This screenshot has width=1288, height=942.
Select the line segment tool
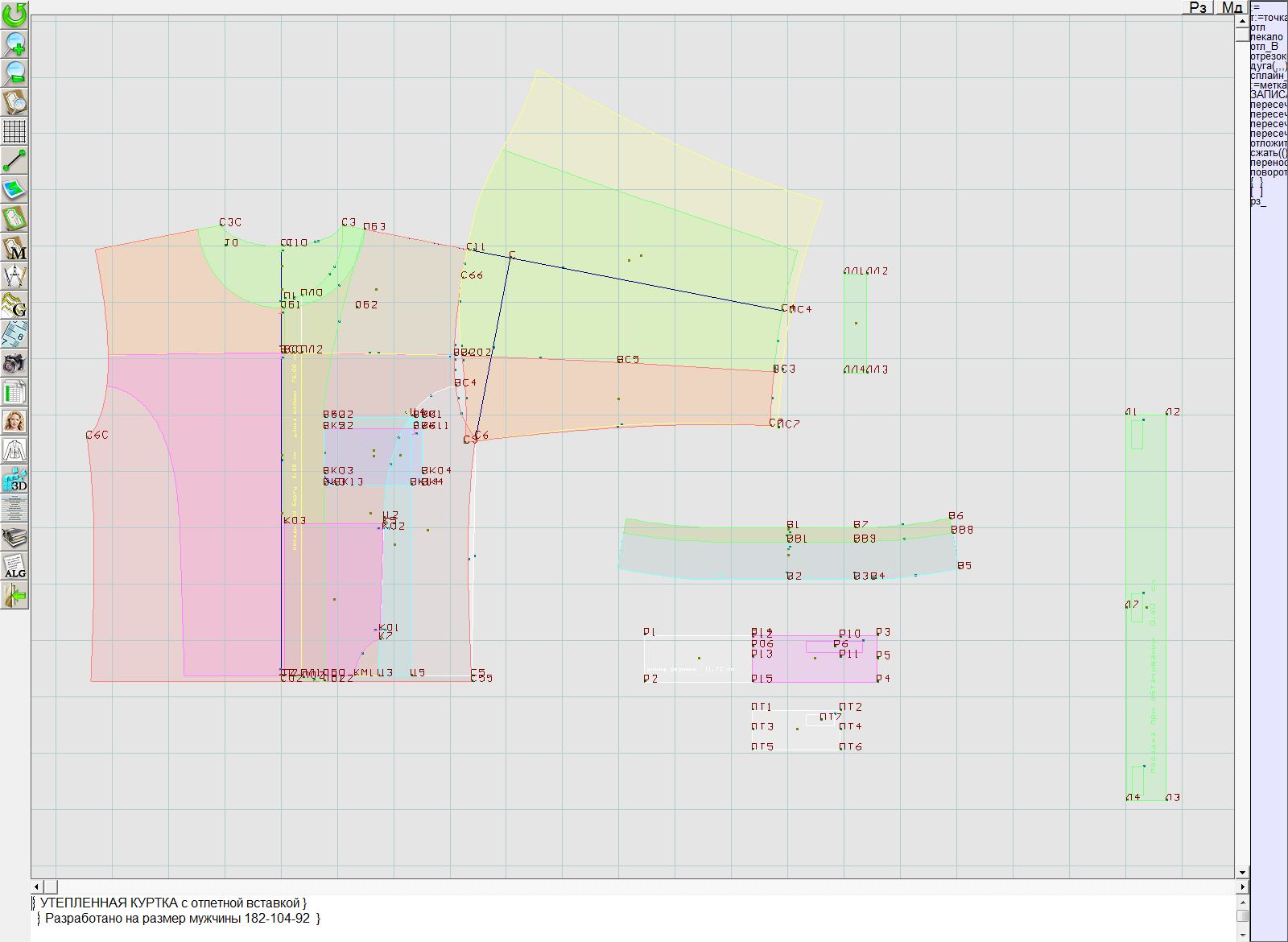click(14, 160)
